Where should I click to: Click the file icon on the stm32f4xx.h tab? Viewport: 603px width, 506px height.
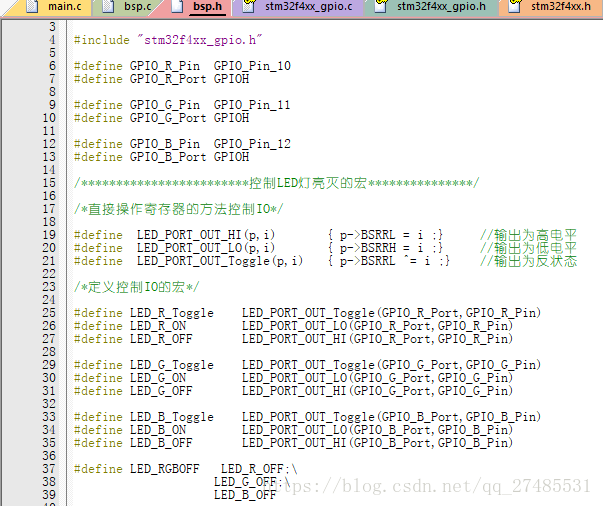[x=516, y=7]
